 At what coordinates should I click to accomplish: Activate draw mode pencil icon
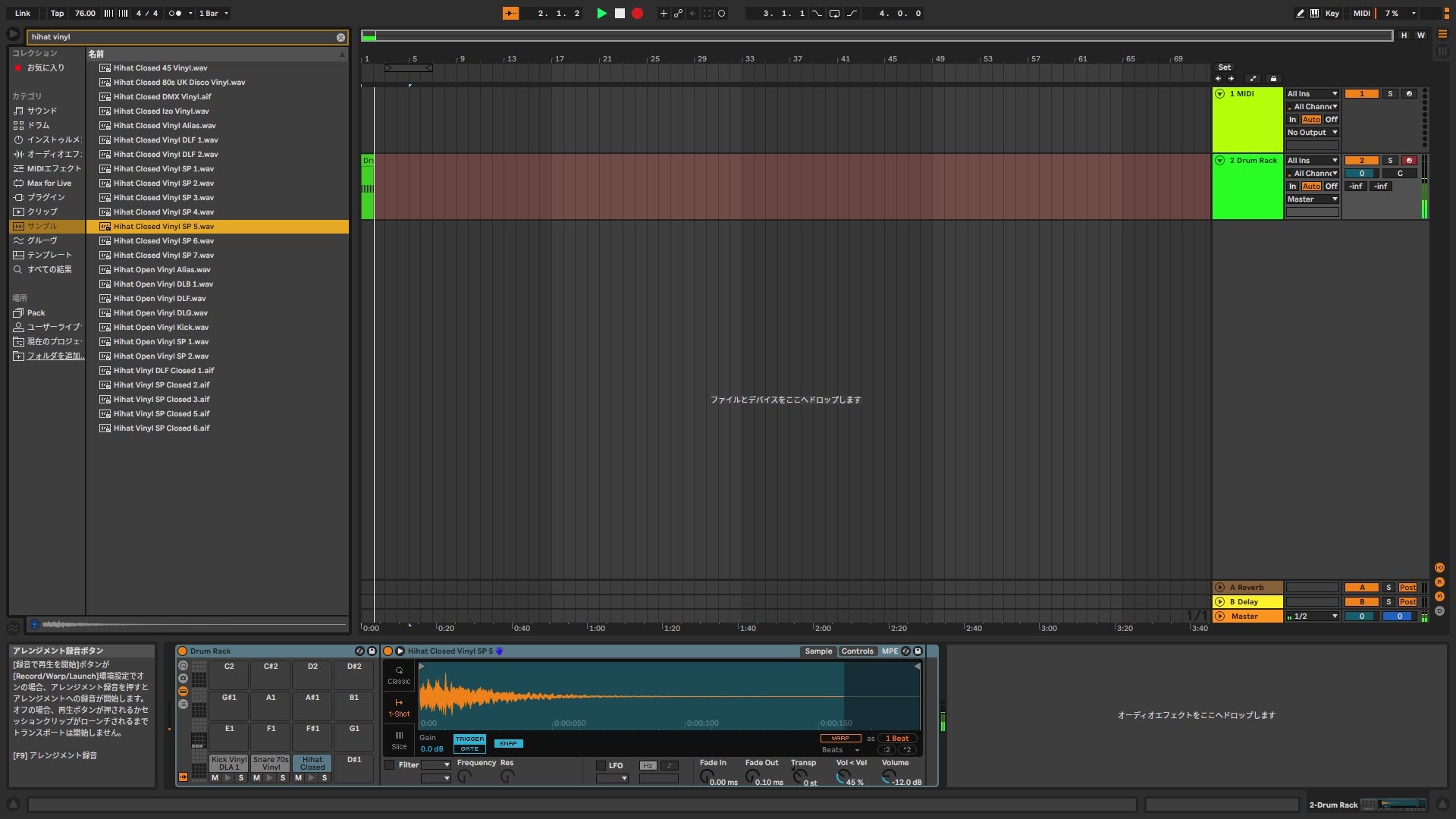pyautogui.click(x=1299, y=13)
